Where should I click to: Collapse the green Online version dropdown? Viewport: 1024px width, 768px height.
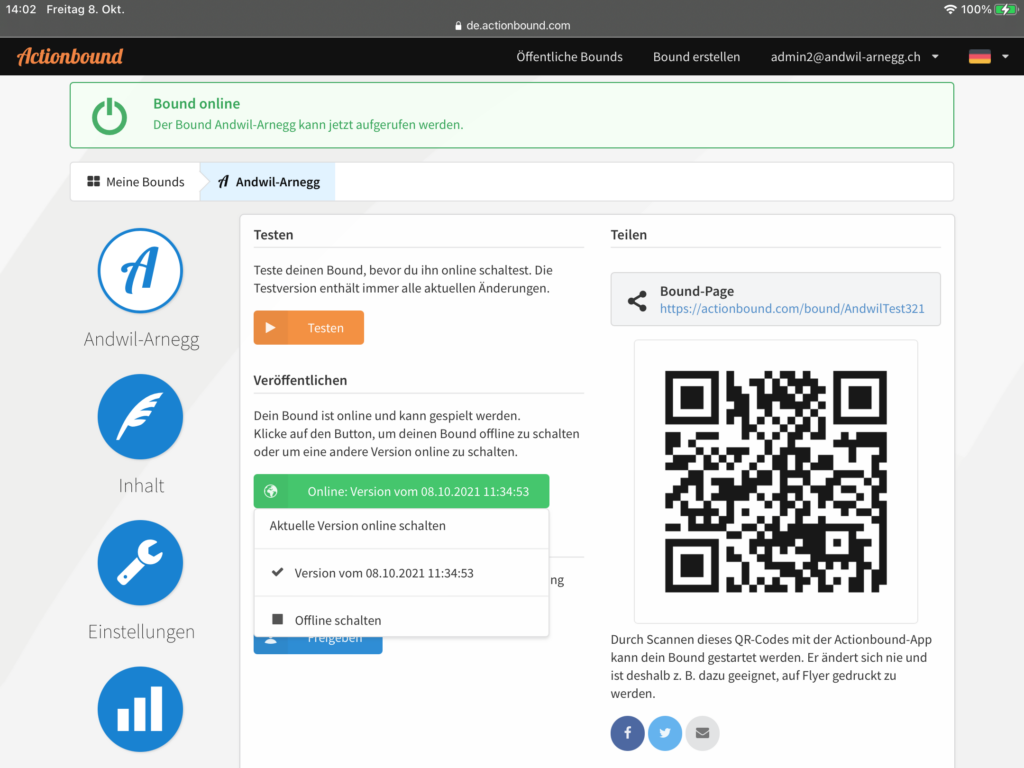click(x=401, y=491)
